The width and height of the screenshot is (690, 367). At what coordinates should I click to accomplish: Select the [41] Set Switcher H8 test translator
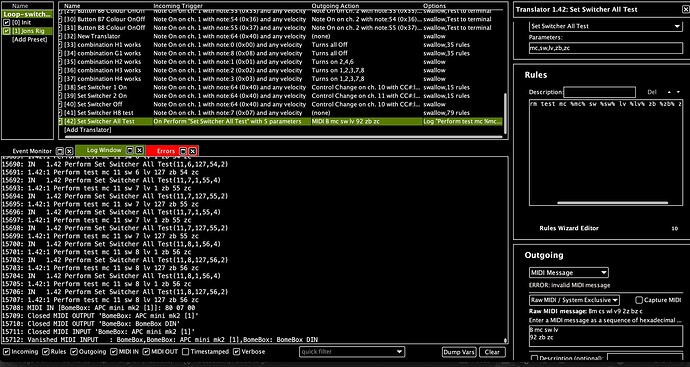click(281, 113)
